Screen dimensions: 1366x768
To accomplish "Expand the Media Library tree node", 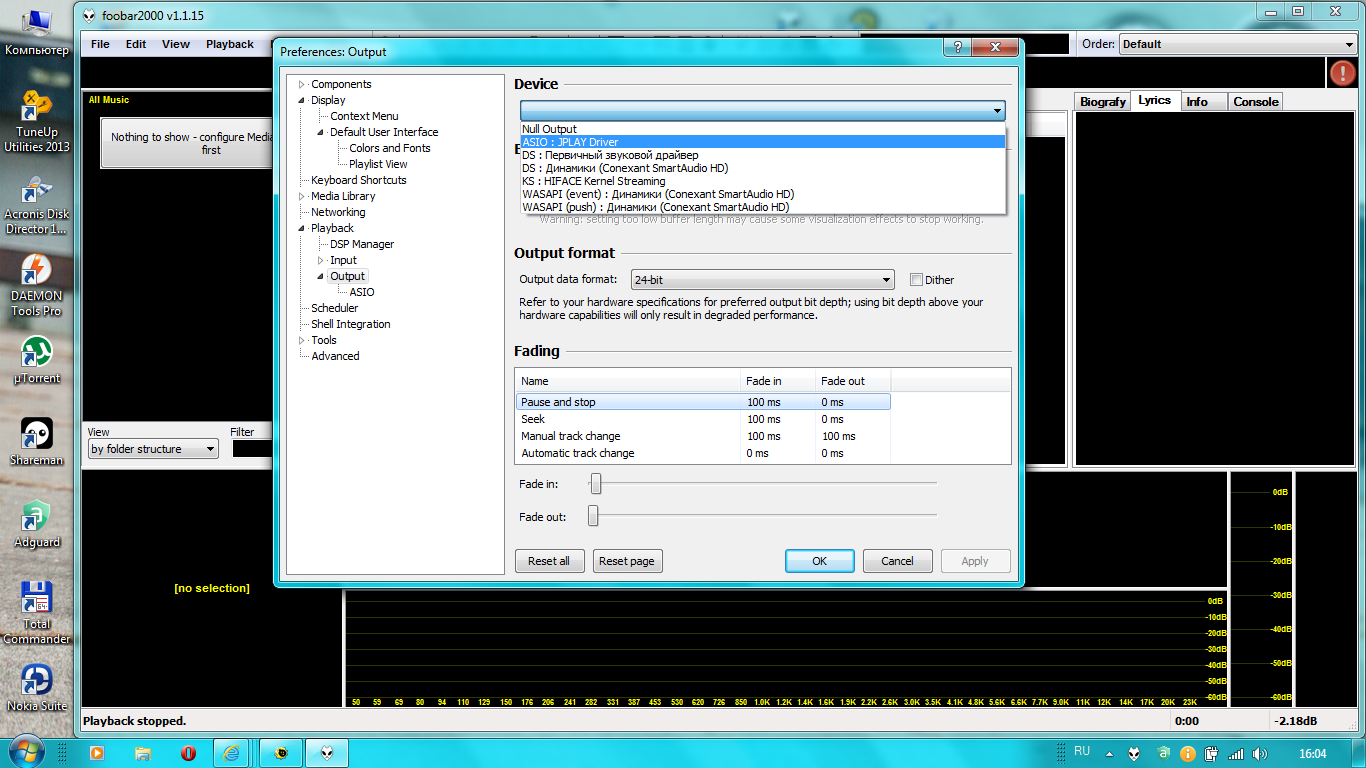I will 302,197.
